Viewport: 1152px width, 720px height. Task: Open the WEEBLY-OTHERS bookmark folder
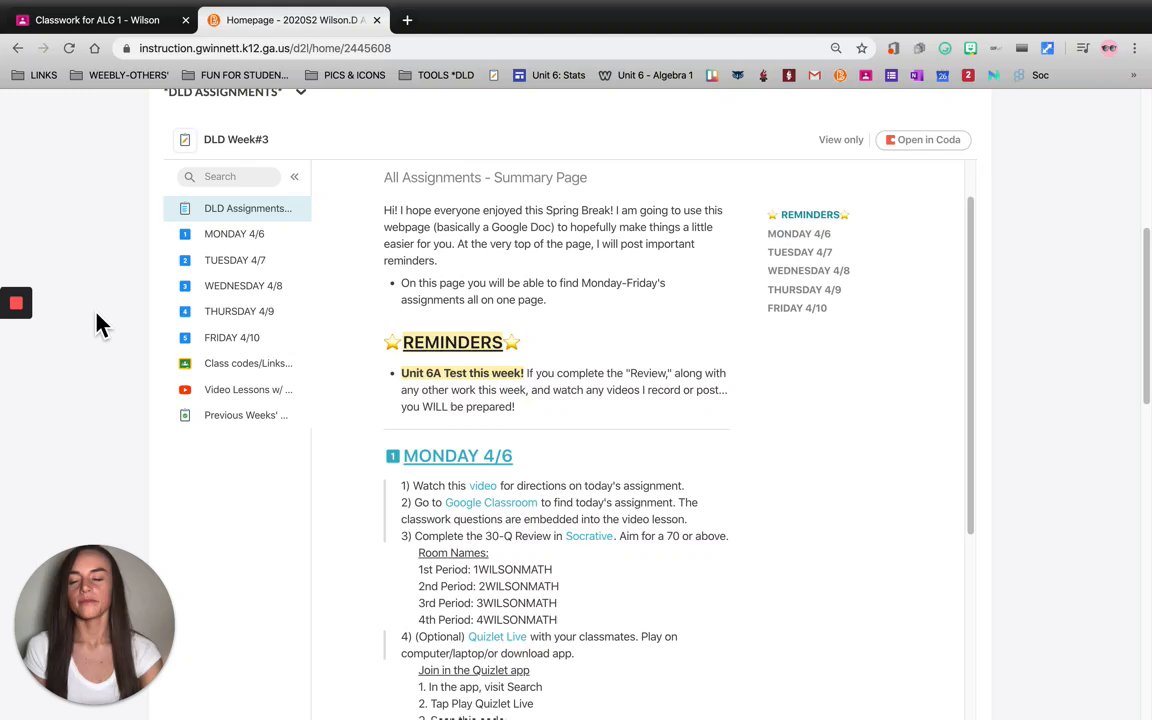(119, 75)
